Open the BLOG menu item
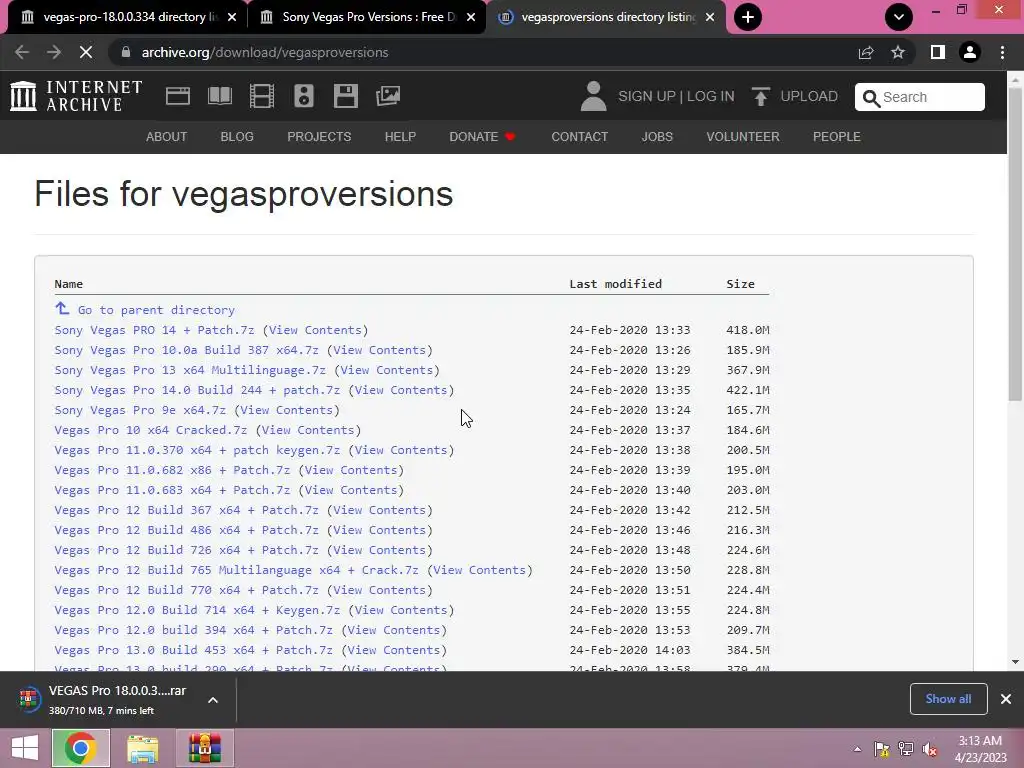Image resolution: width=1024 pixels, height=768 pixels. tap(237, 136)
